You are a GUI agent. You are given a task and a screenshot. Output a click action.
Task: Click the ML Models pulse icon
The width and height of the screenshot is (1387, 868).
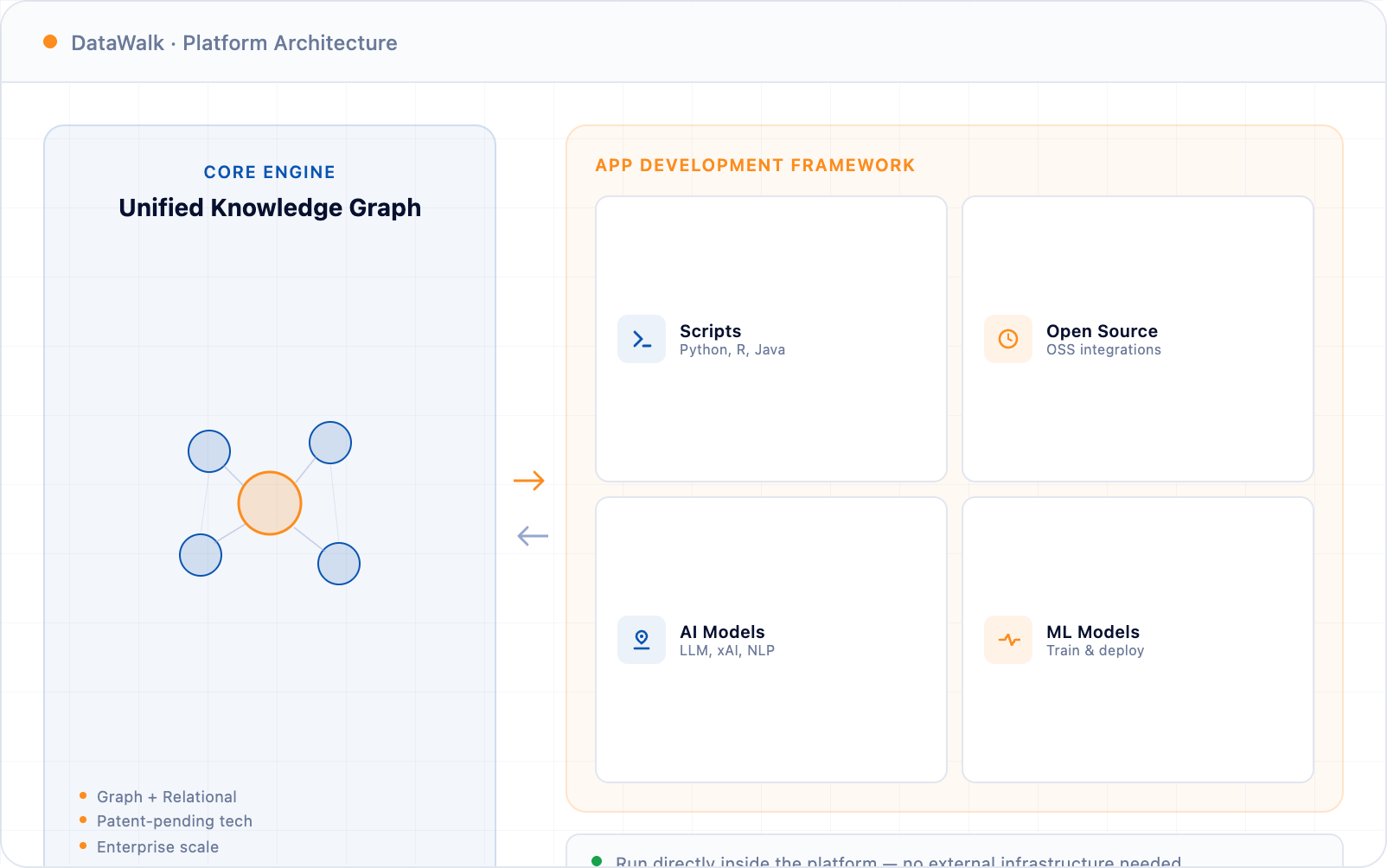[x=1008, y=640]
